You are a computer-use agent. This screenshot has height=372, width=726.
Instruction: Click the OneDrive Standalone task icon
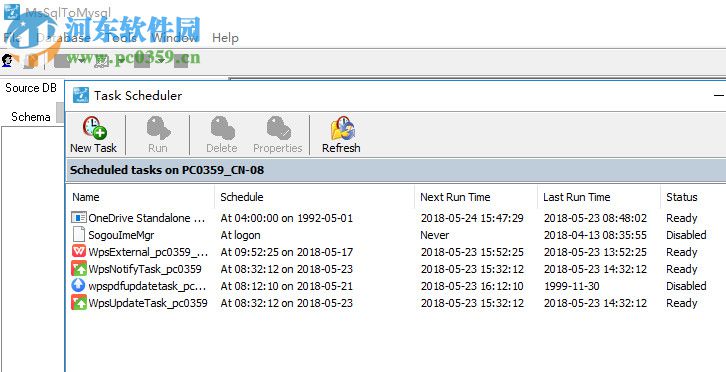[79, 217]
